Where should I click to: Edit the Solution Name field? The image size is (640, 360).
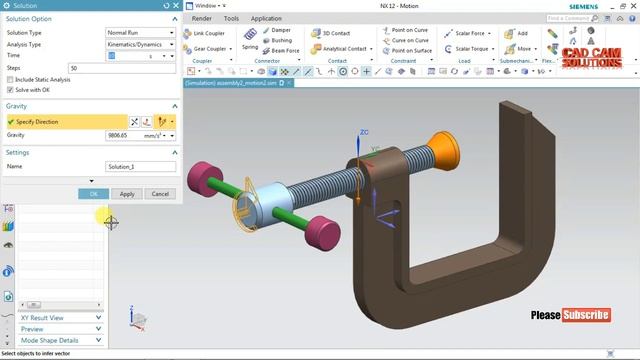(x=140, y=167)
